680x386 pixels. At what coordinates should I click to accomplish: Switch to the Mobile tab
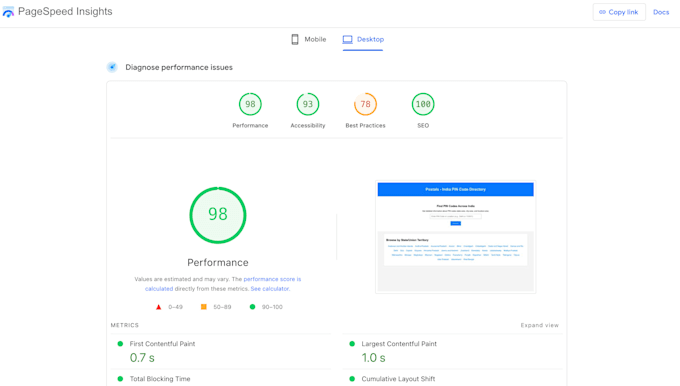coord(308,39)
